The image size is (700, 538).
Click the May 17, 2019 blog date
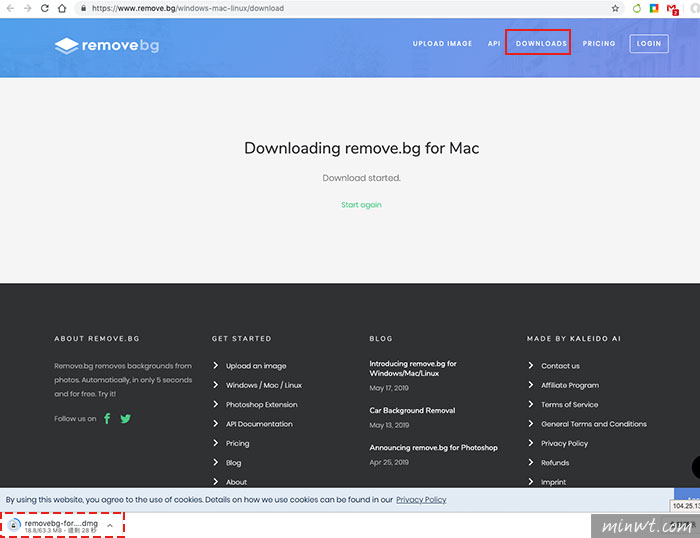coord(389,388)
